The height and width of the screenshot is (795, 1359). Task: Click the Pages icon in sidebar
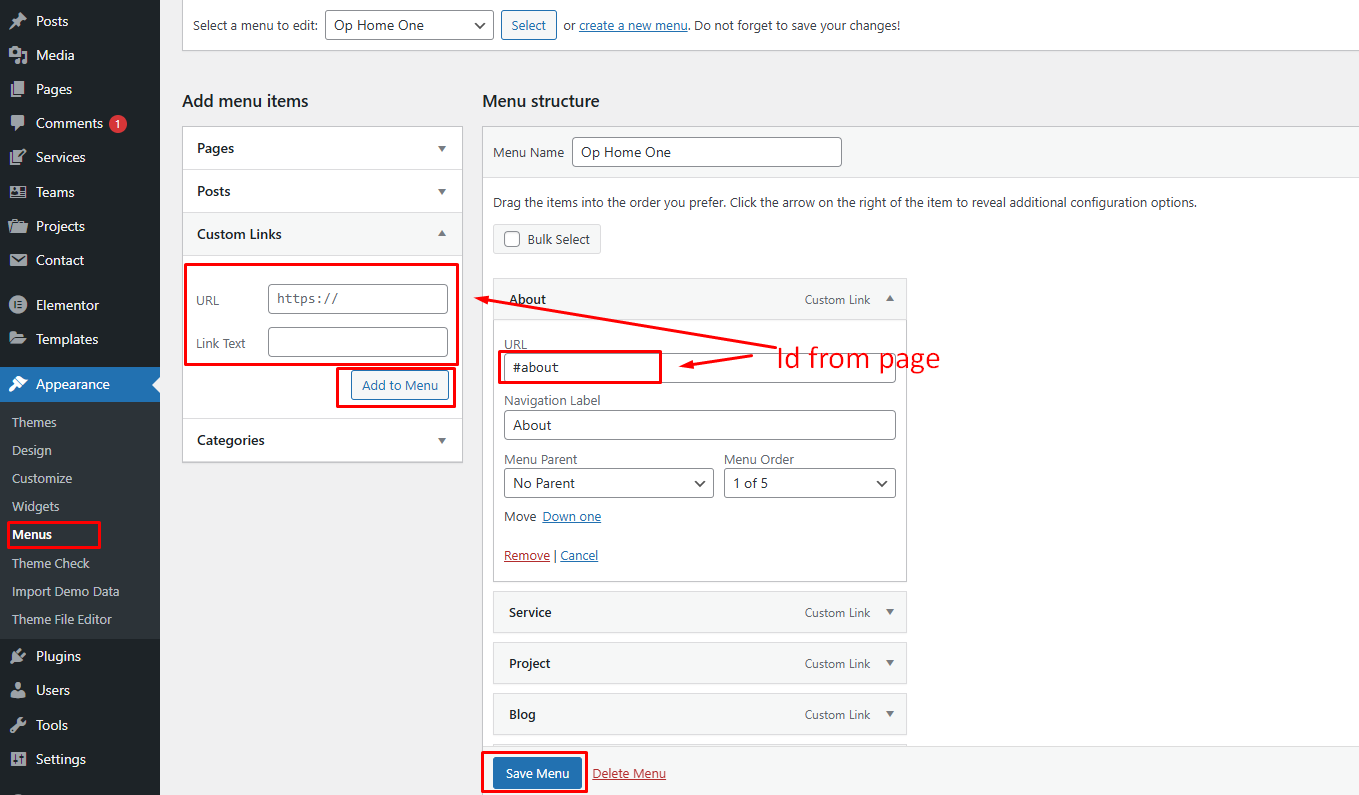(x=18, y=89)
